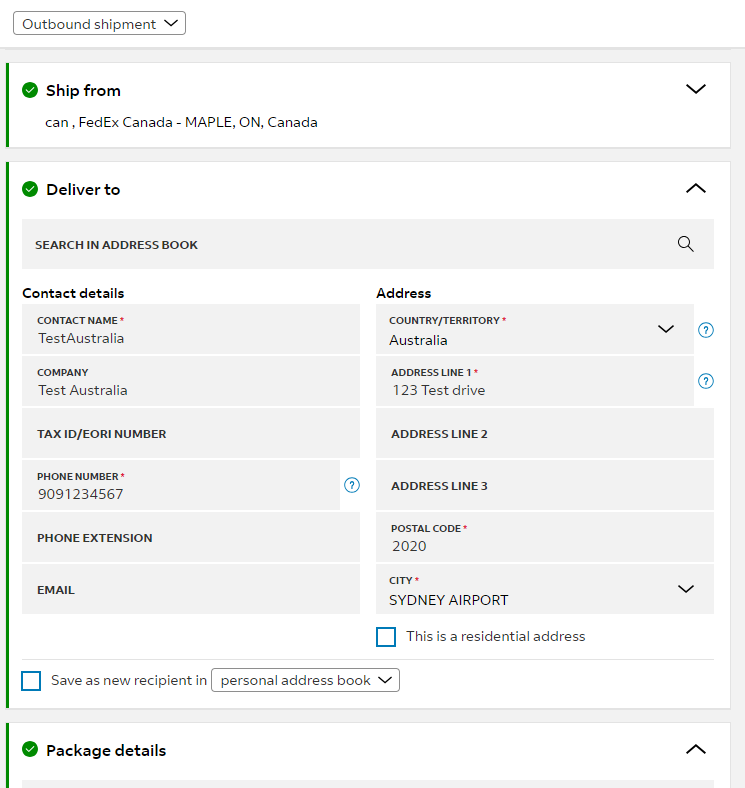
Task: Click green checkmark icon next to Ship from
Action: click(x=30, y=90)
